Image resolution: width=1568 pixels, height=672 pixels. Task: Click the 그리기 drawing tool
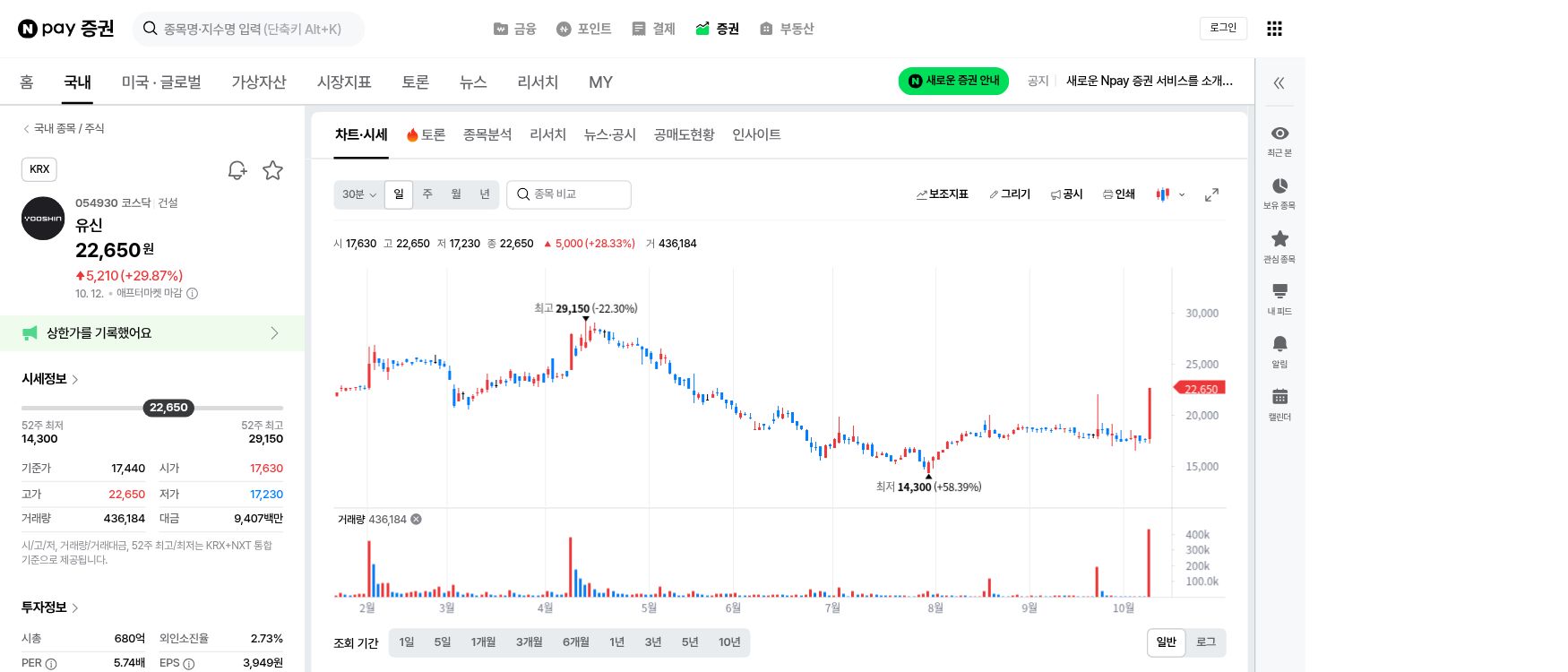pyautogui.click(x=1010, y=194)
